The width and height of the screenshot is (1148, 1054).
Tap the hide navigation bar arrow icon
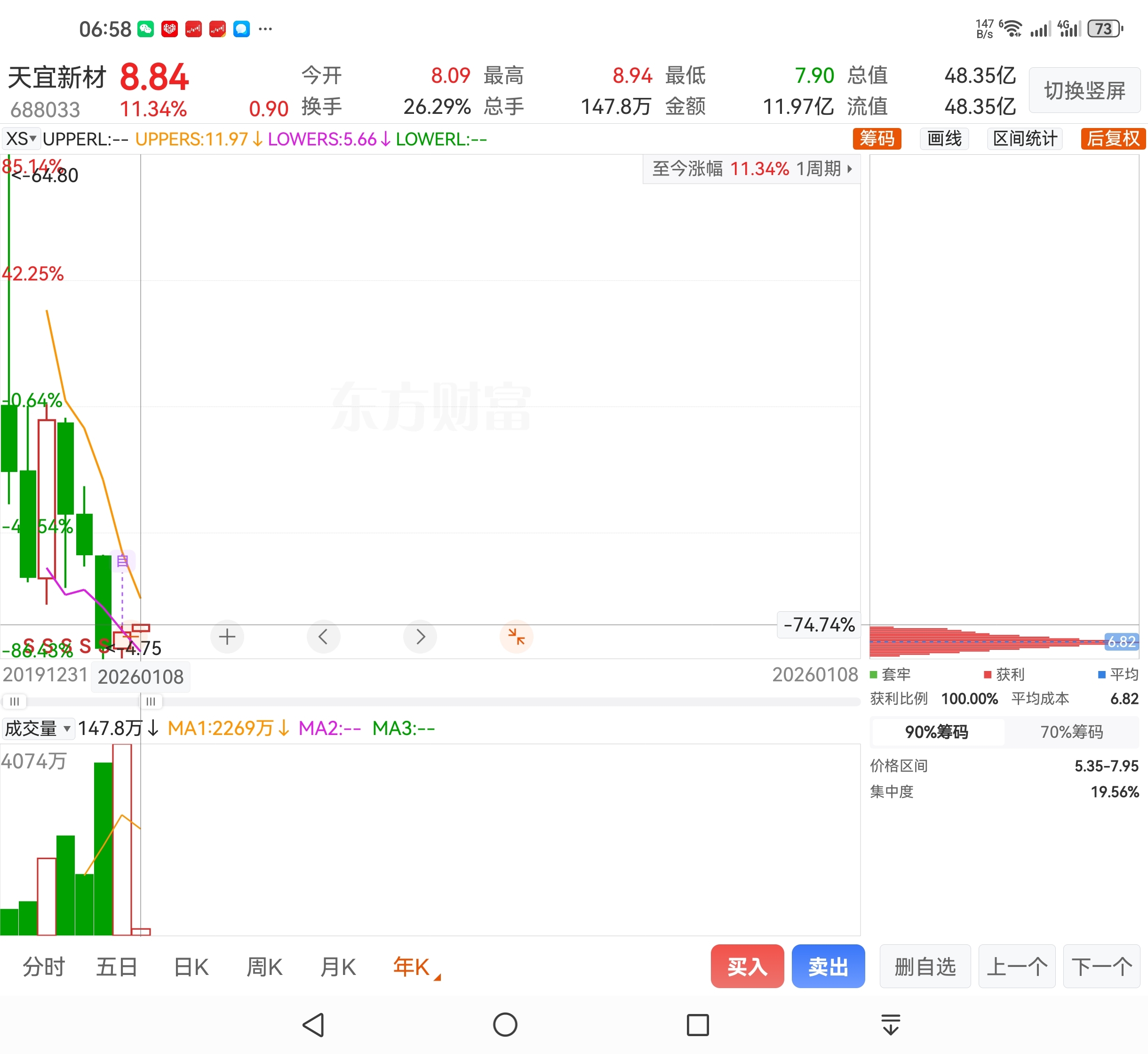point(890,1025)
